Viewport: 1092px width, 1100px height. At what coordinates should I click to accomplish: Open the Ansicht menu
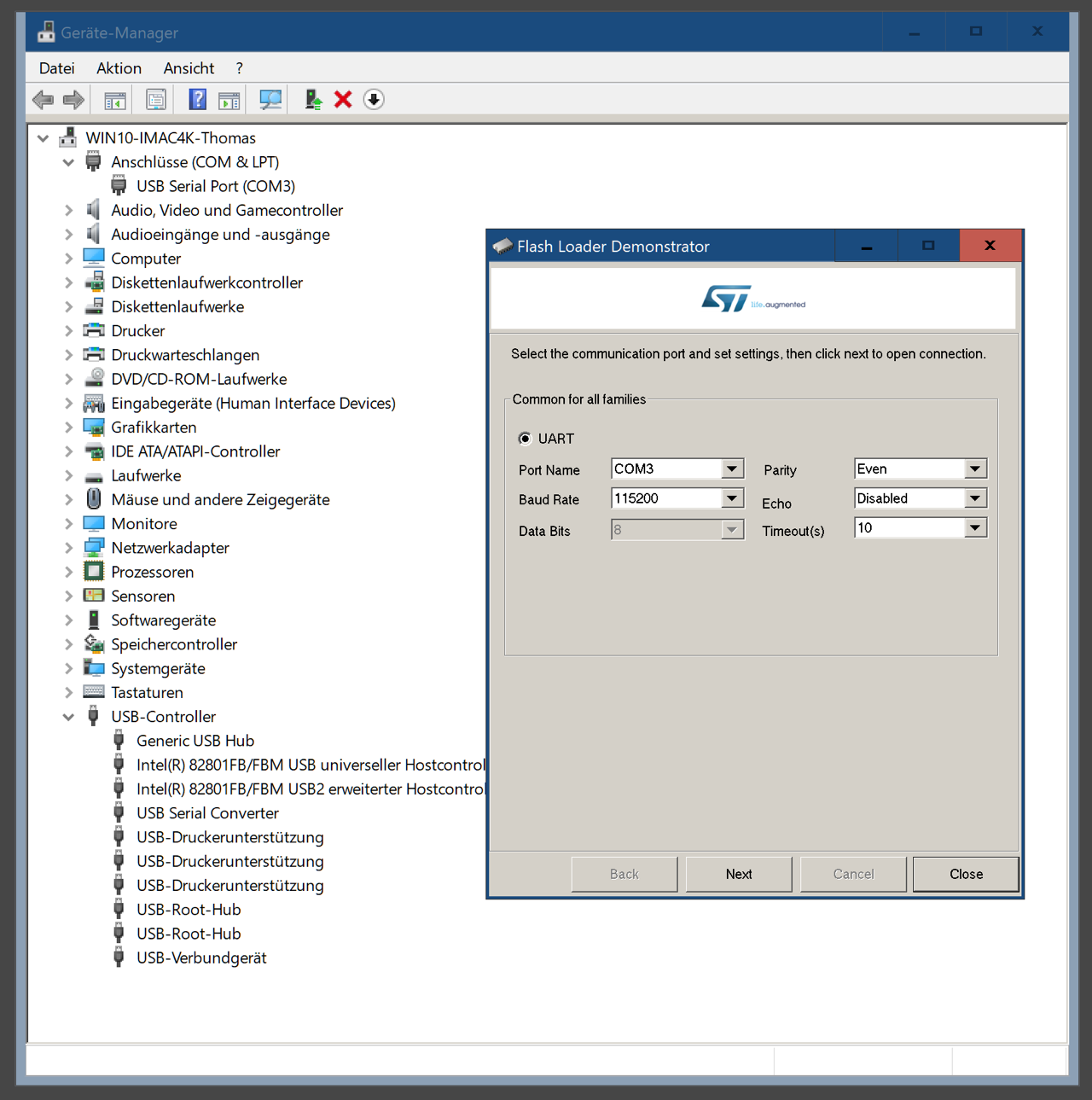(x=189, y=68)
